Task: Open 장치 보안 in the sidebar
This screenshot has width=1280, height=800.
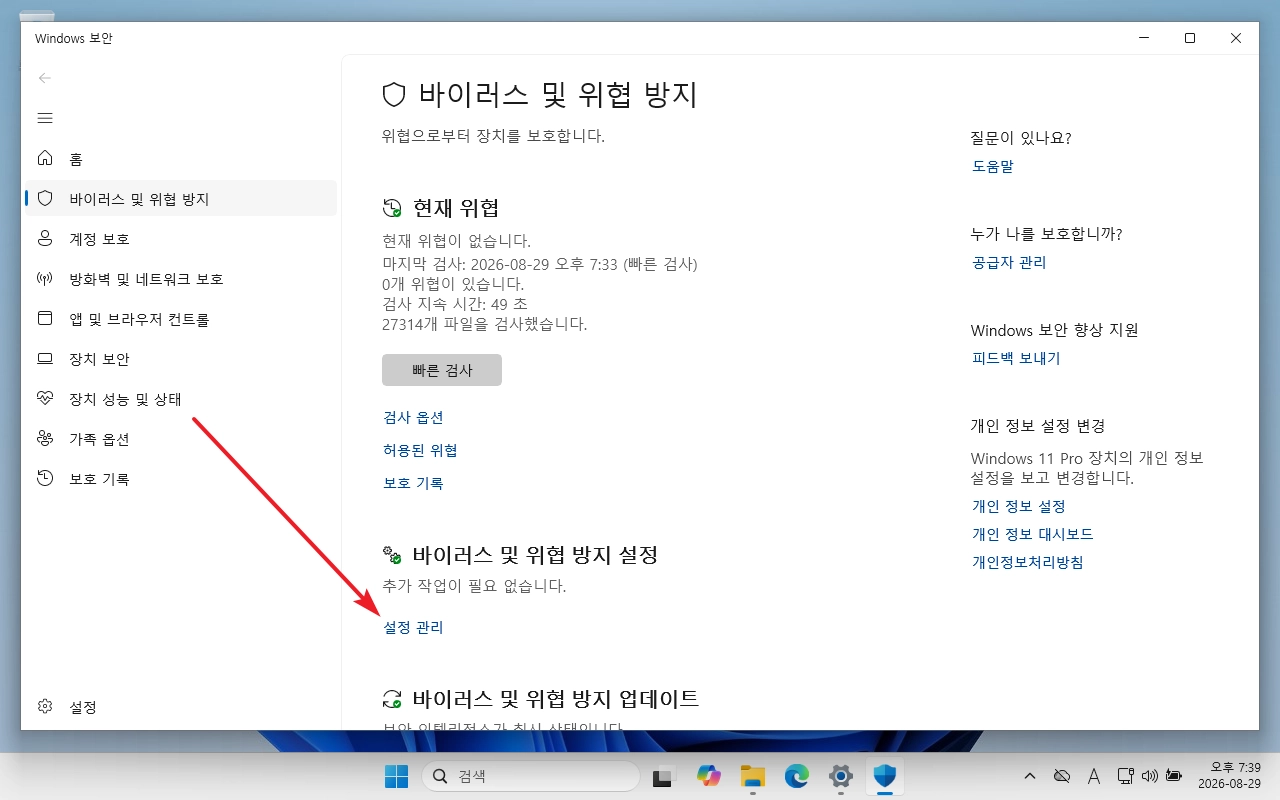Action: click(181, 359)
